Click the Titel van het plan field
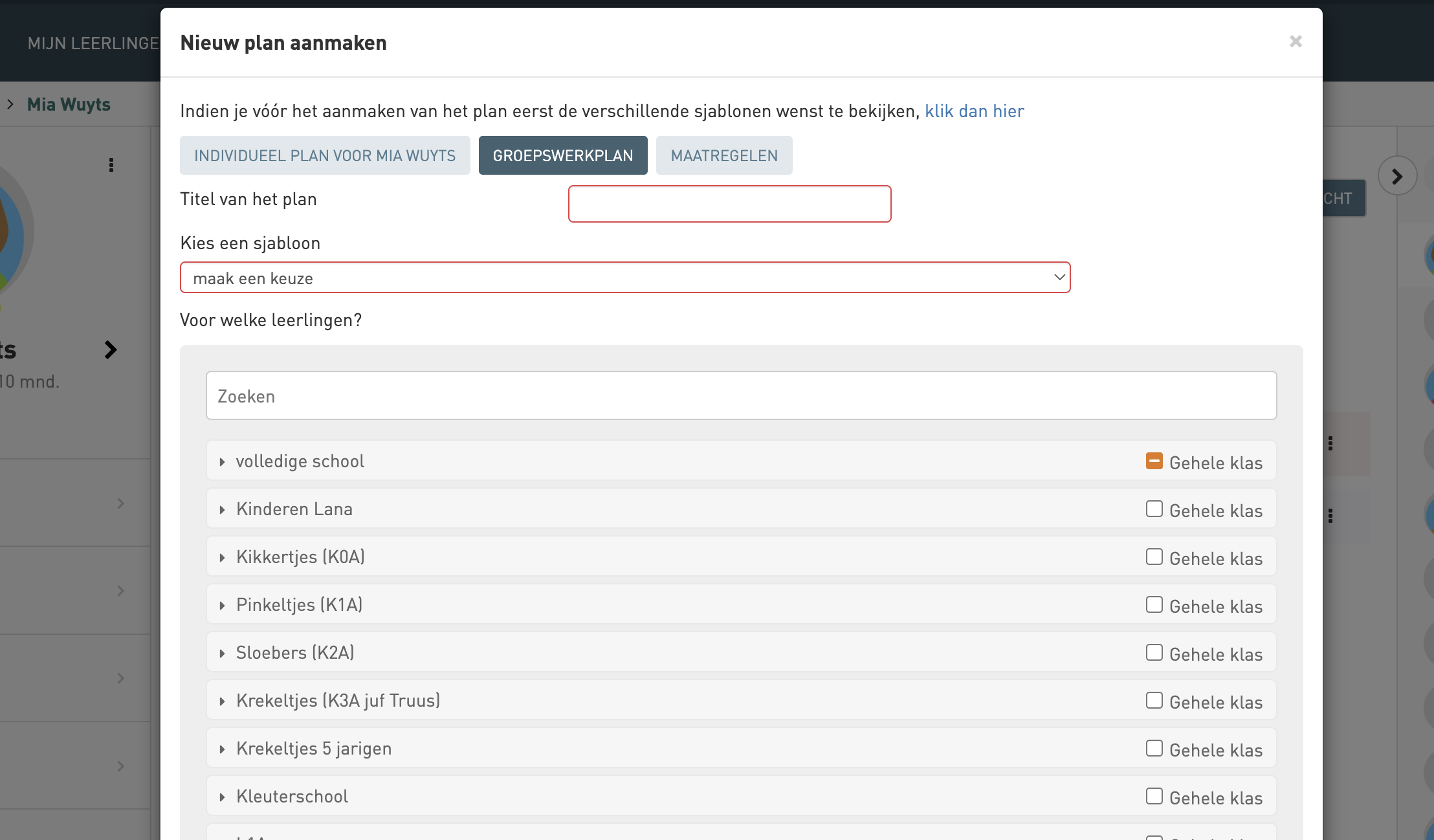The image size is (1434, 840). tap(729, 204)
